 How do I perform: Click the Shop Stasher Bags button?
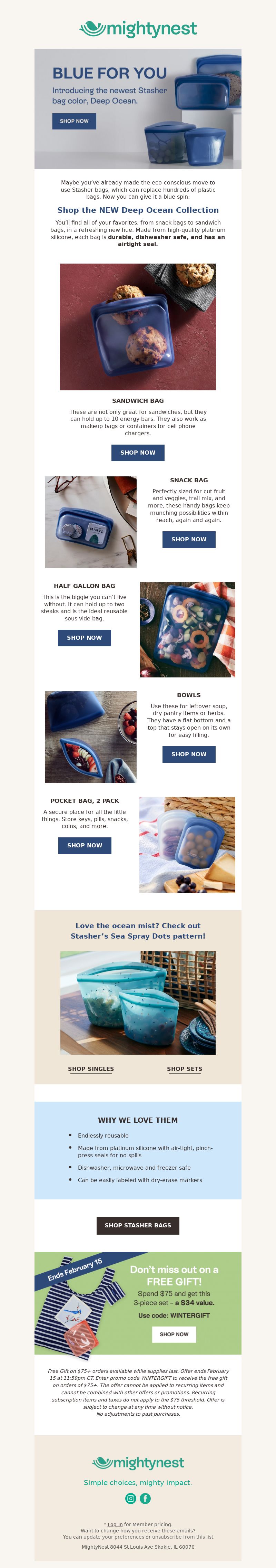click(138, 1225)
